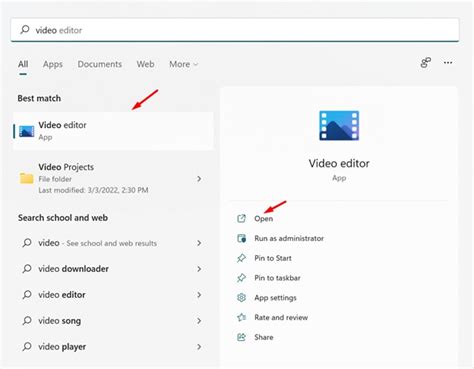Click the Run as administrator shield icon
The width and height of the screenshot is (474, 369).
point(241,238)
